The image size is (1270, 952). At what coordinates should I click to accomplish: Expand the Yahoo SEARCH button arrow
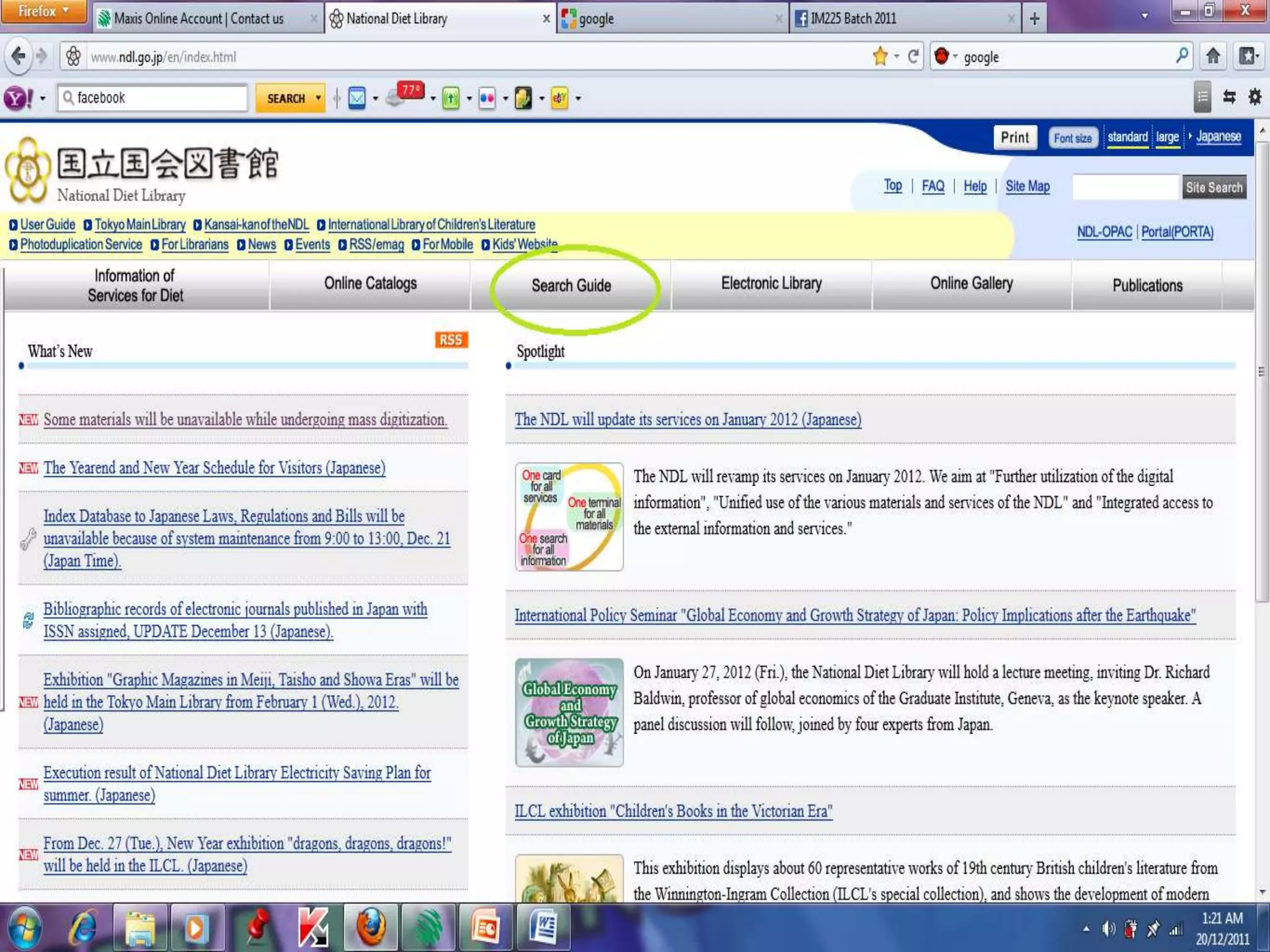click(318, 98)
